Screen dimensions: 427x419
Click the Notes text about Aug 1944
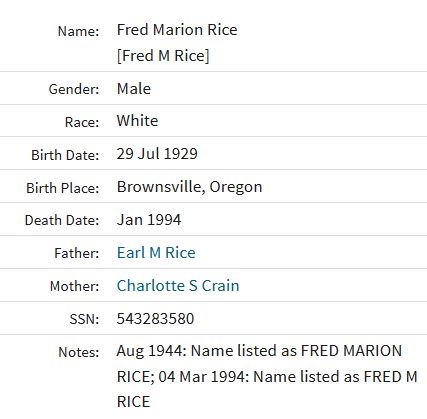tap(267, 376)
